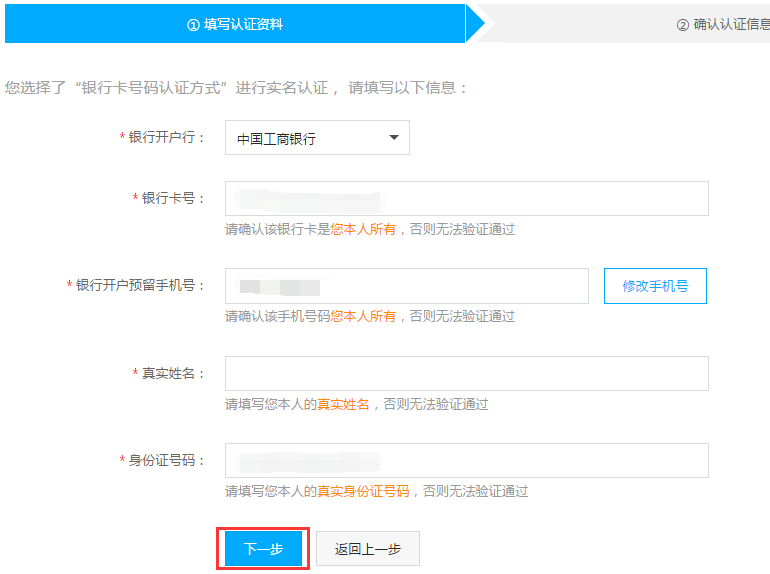Click the 身份证号码 field label

[x=166, y=461]
